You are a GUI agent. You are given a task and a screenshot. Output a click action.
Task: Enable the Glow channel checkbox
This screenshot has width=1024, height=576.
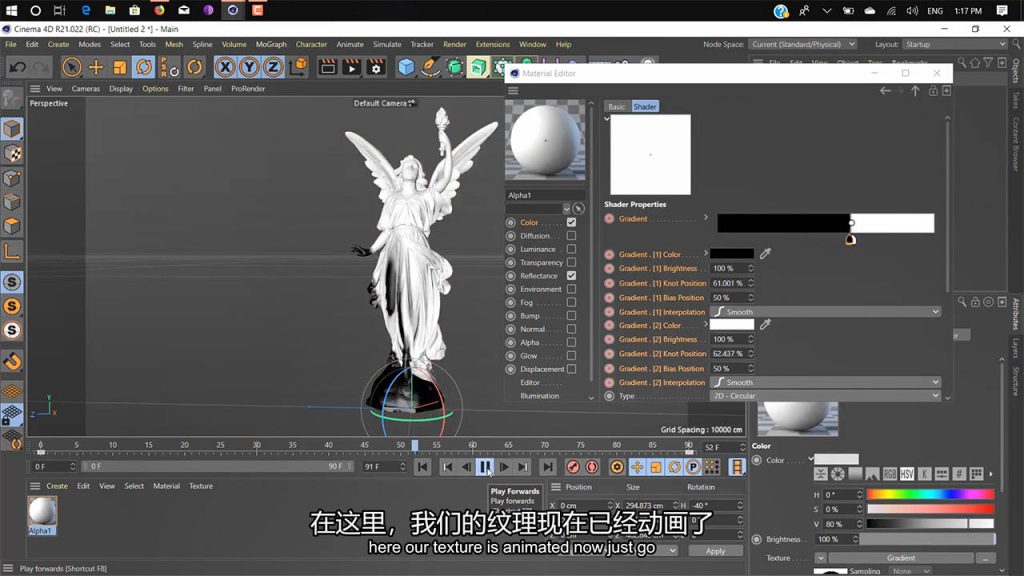pyautogui.click(x=571, y=356)
